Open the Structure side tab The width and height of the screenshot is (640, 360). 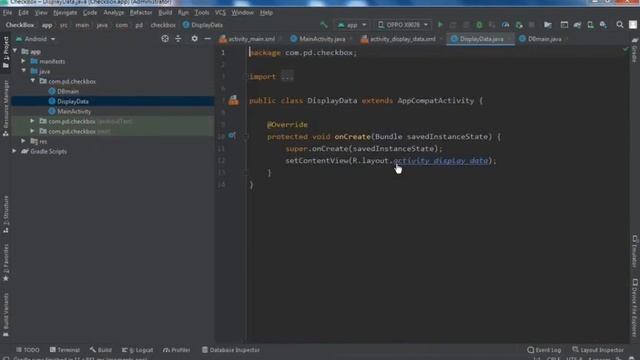click(6, 214)
